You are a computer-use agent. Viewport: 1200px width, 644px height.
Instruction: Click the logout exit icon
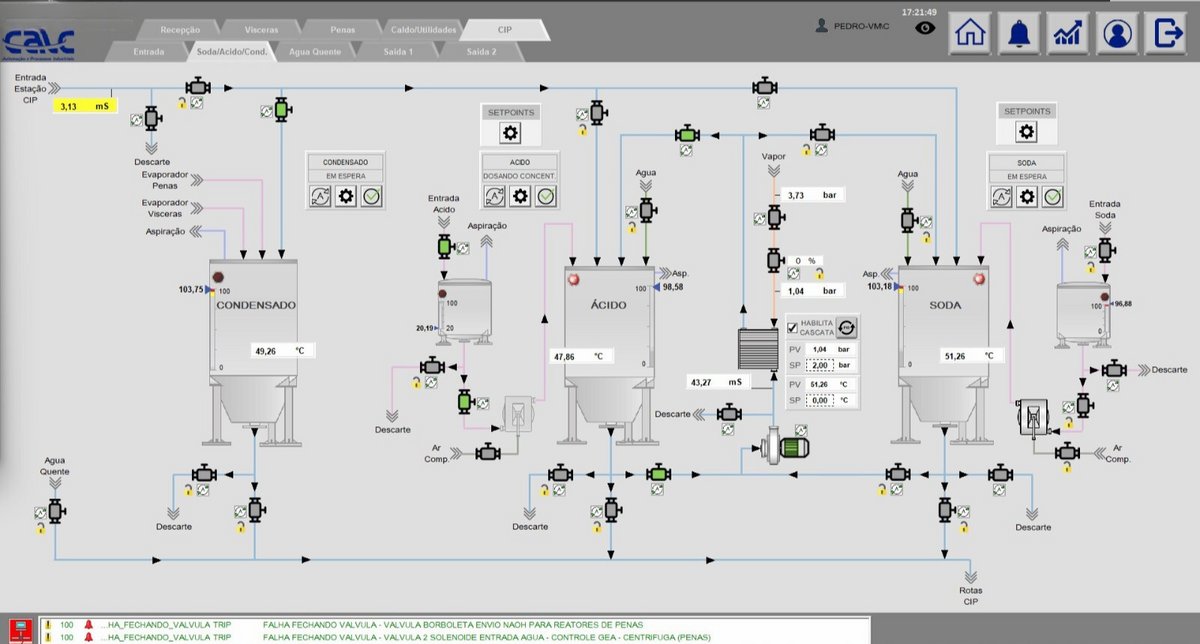pos(1166,33)
